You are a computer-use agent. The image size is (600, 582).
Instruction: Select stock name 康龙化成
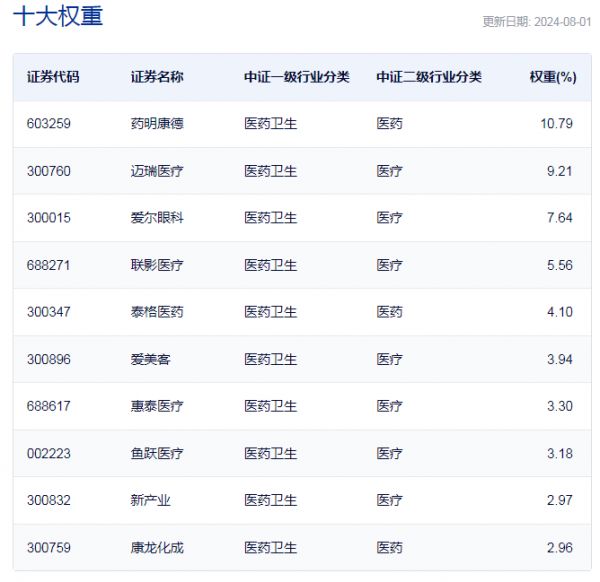click(x=157, y=548)
